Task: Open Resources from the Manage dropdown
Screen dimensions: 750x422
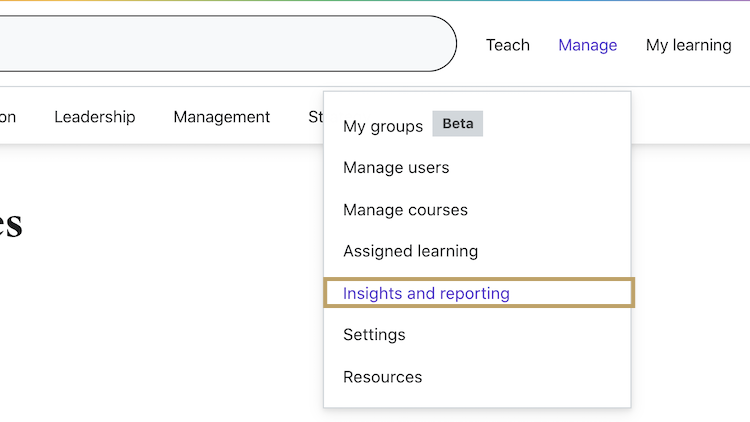Action: click(x=382, y=377)
